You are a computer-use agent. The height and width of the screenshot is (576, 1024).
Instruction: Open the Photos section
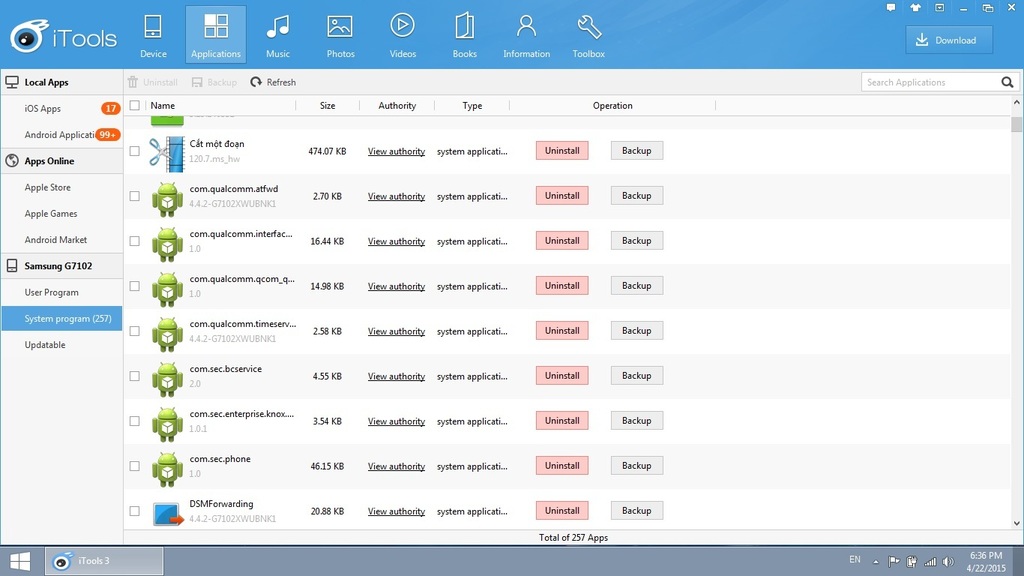340,35
